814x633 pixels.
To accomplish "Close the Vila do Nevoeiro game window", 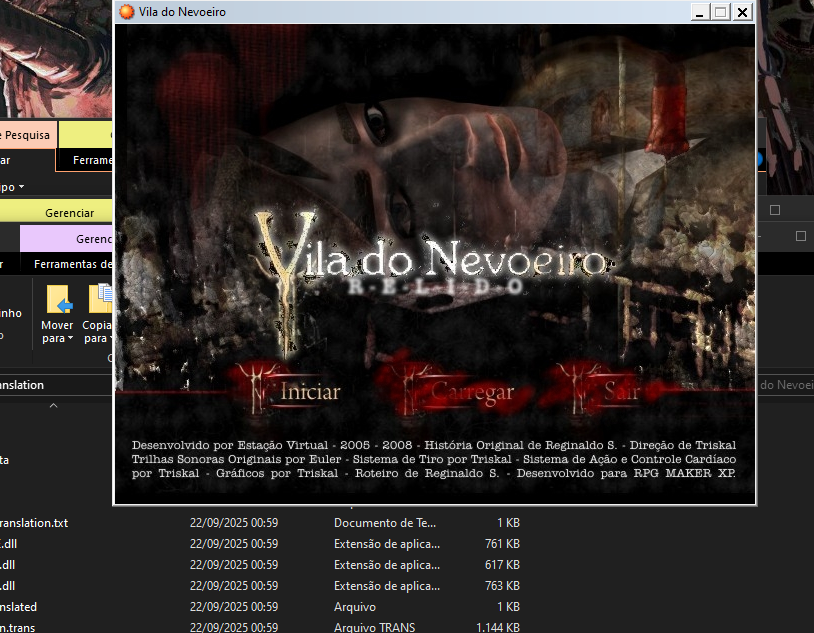I will (x=742, y=12).
